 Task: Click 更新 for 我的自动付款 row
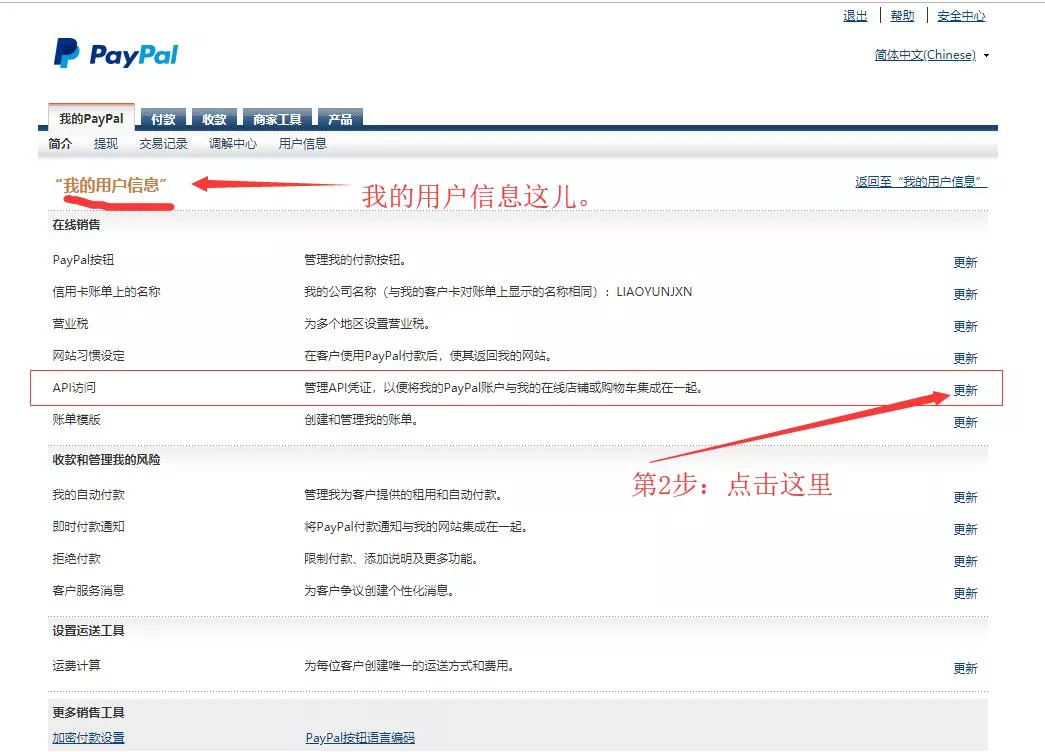965,497
